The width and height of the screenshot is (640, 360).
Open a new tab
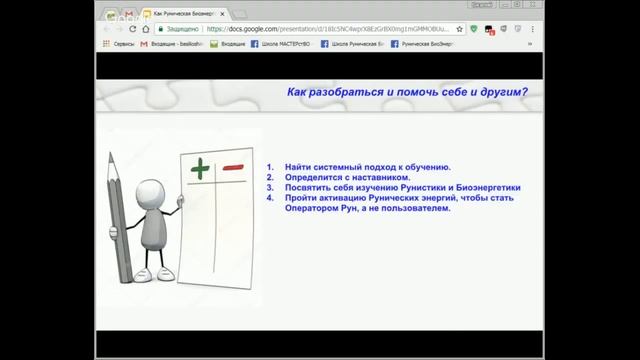(x=240, y=14)
